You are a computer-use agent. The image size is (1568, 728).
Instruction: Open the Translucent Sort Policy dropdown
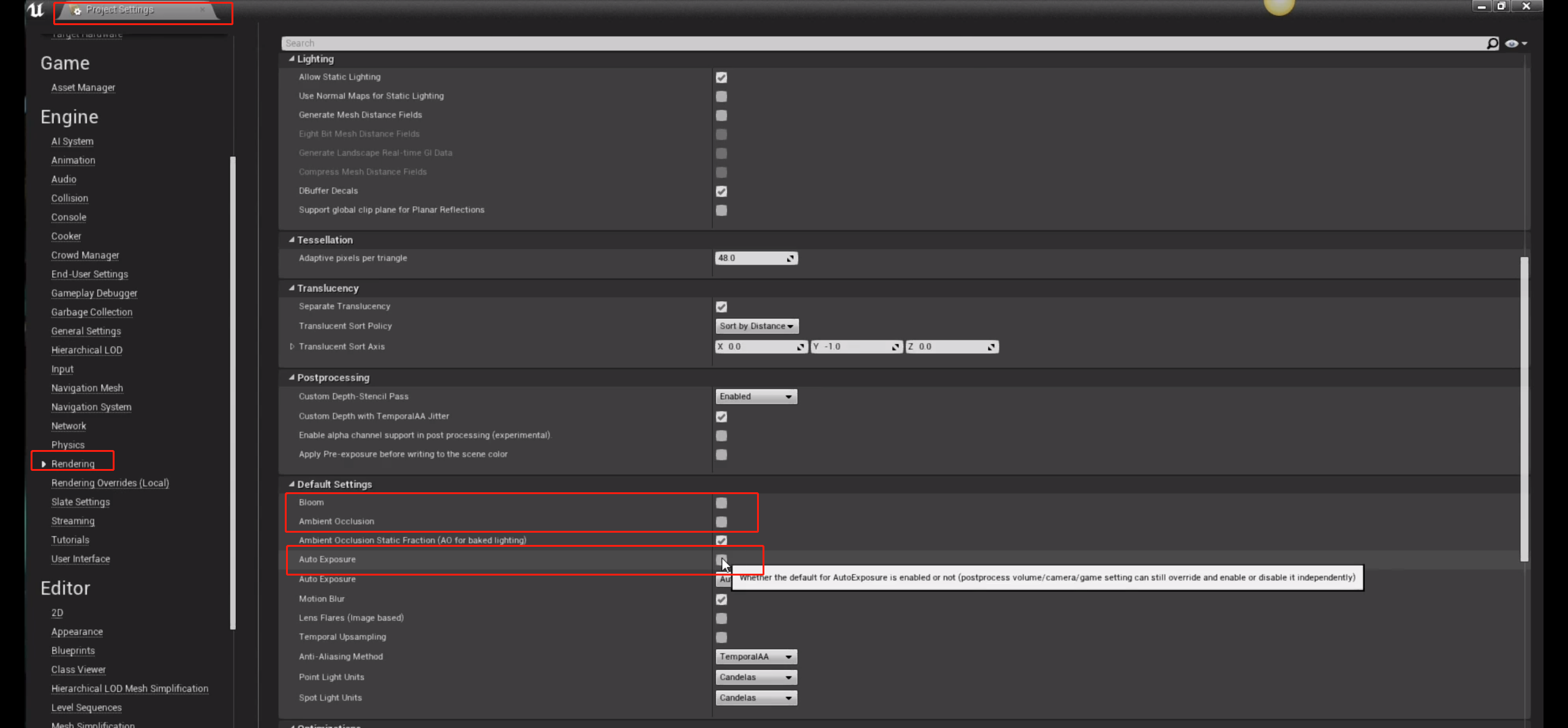pos(756,326)
